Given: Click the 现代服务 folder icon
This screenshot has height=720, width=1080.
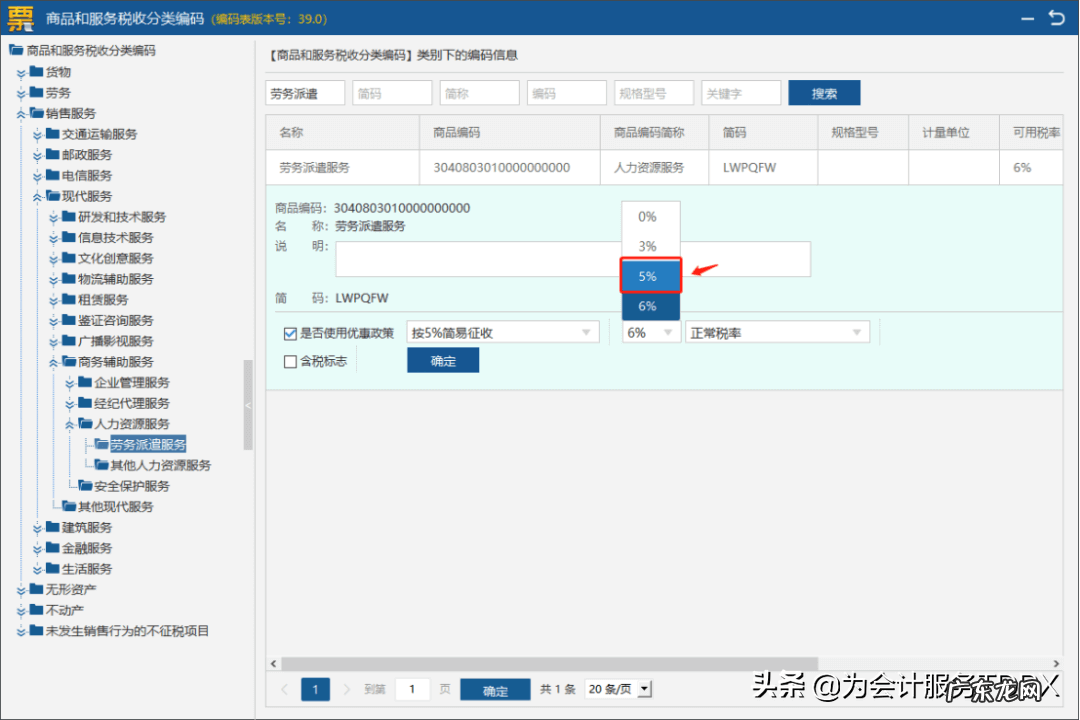Looking at the screenshot, I should 55,196.
